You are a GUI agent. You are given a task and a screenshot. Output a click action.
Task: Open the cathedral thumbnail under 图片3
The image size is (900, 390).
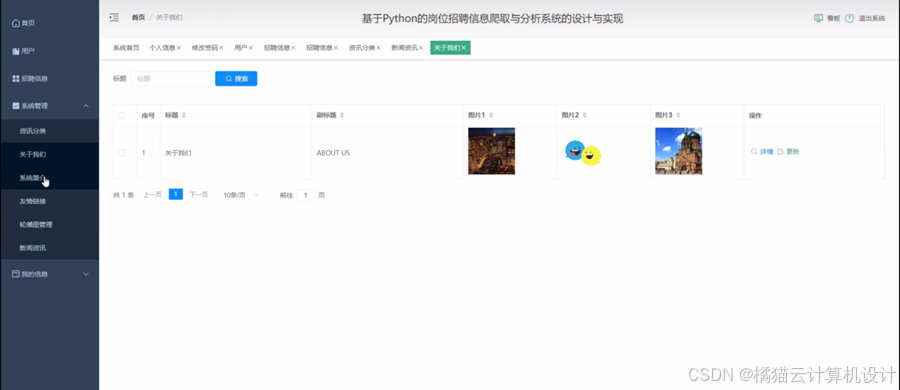678,151
